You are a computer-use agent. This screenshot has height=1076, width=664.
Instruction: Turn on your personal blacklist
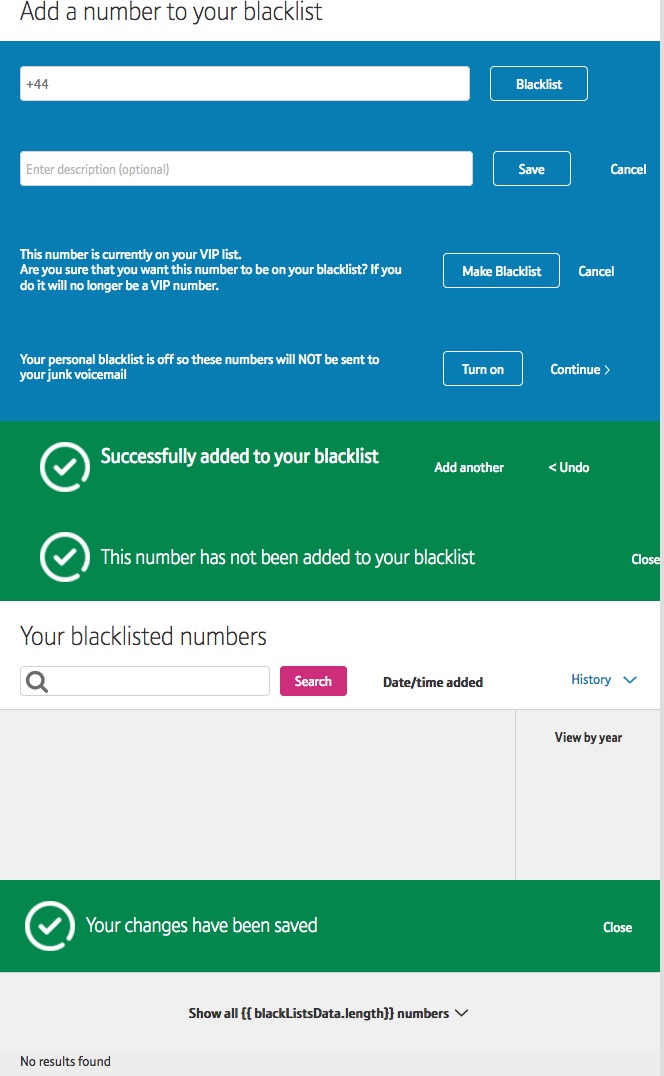tap(482, 368)
